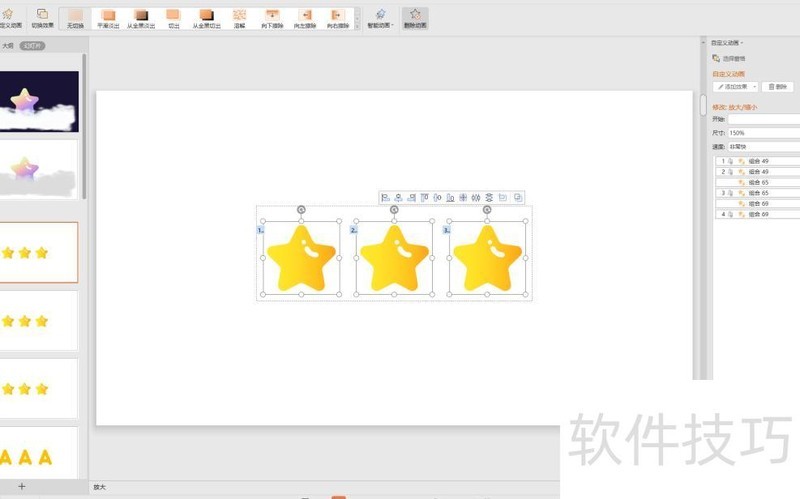This screenshot has width=800, height=499.
Task: Switch to the 大纲 outline tab
Action: click(x=8, y=46)
